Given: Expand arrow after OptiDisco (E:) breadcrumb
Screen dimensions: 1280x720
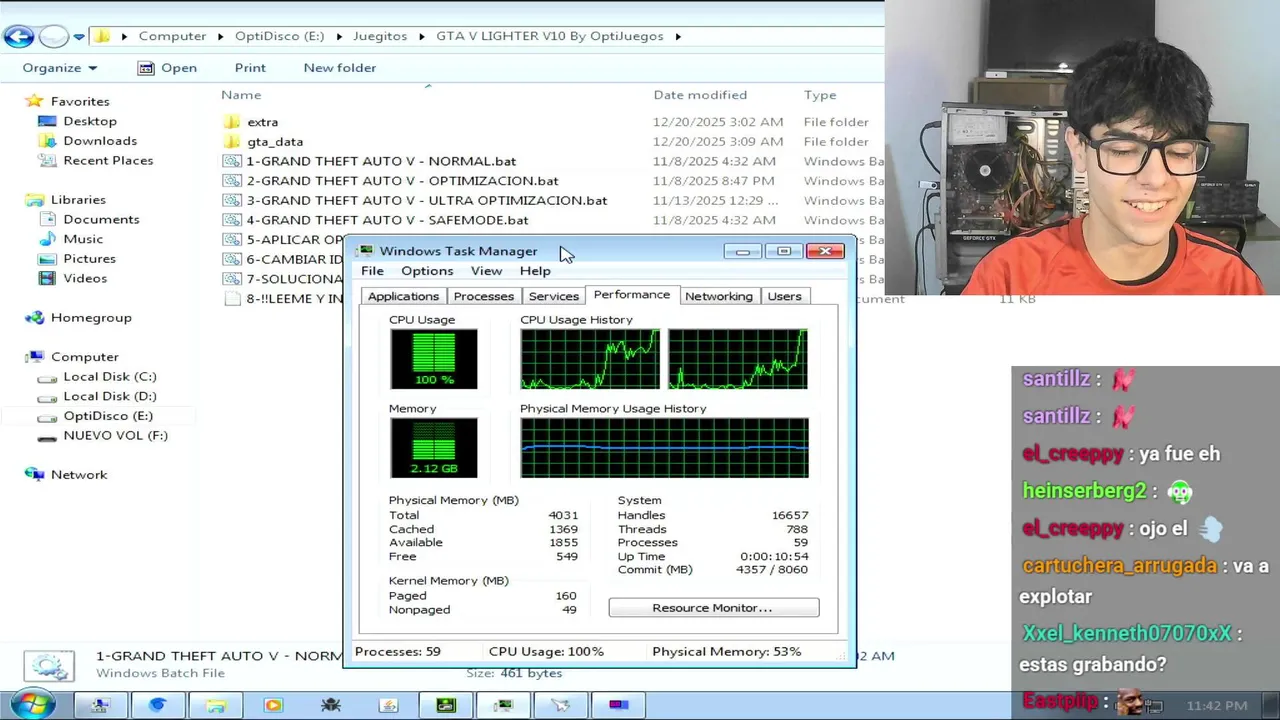Looking at the screenshot, I should click(339, 36).
